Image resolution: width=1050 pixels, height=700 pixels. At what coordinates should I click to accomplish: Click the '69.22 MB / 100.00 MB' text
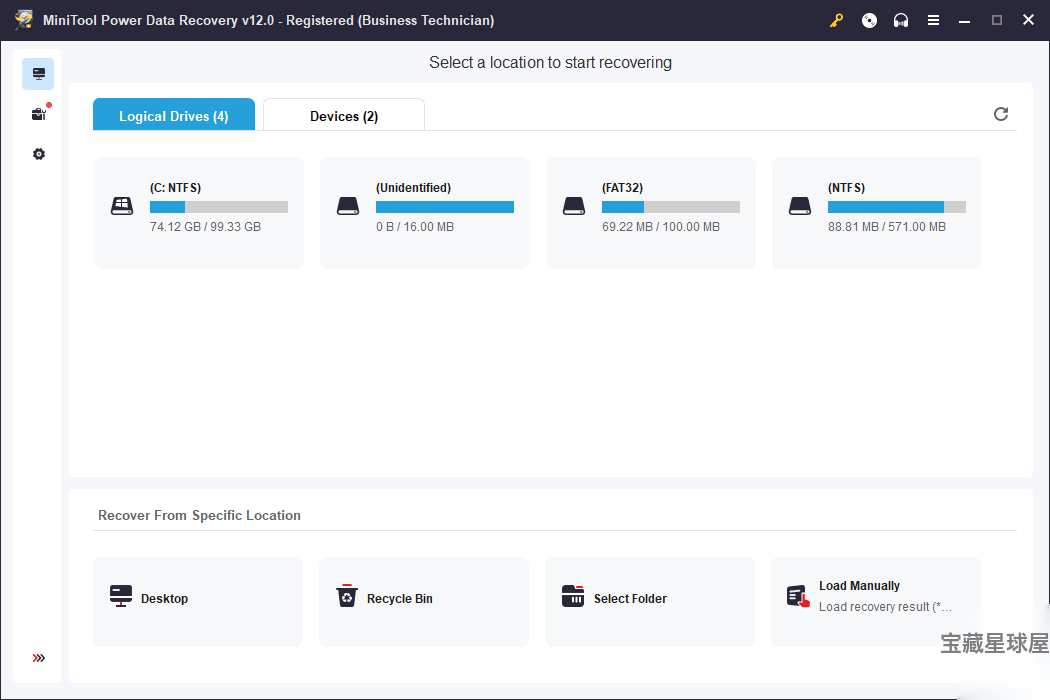click(x=661, y=226)
